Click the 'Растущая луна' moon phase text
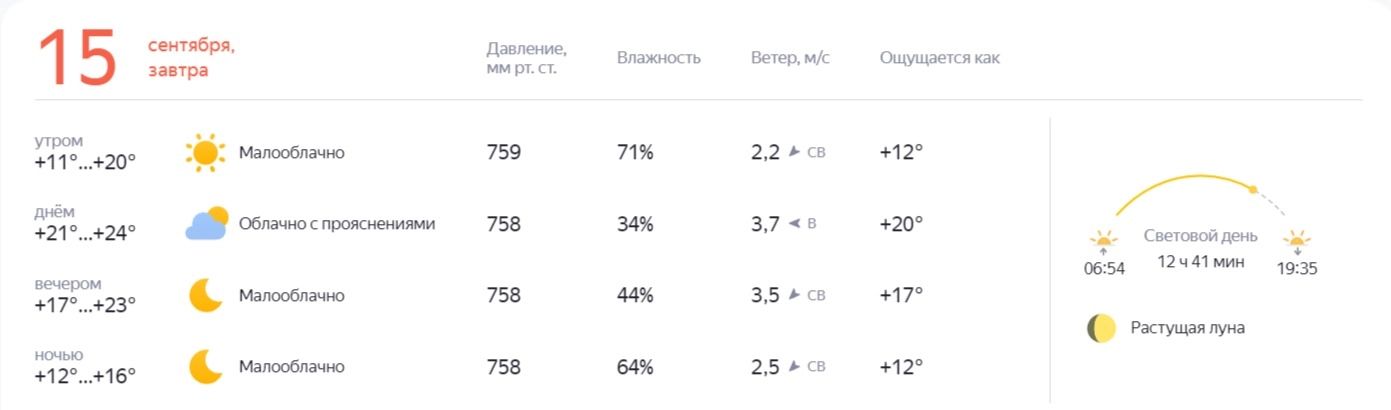 pos(1187,328)
